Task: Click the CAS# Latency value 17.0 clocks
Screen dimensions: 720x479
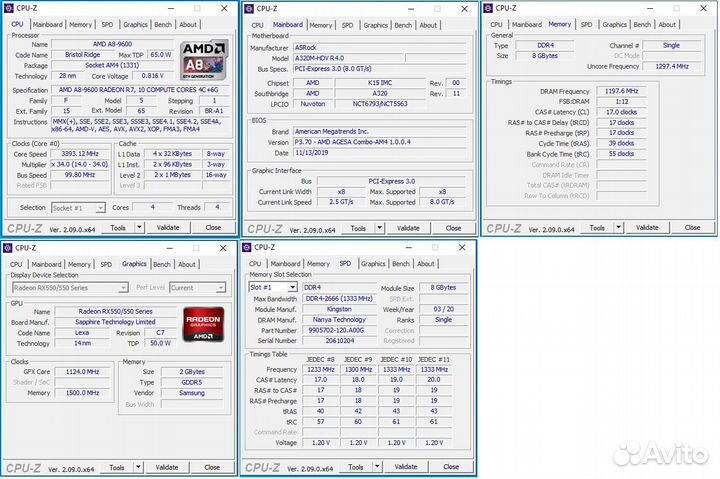Action: coord(621,112)
